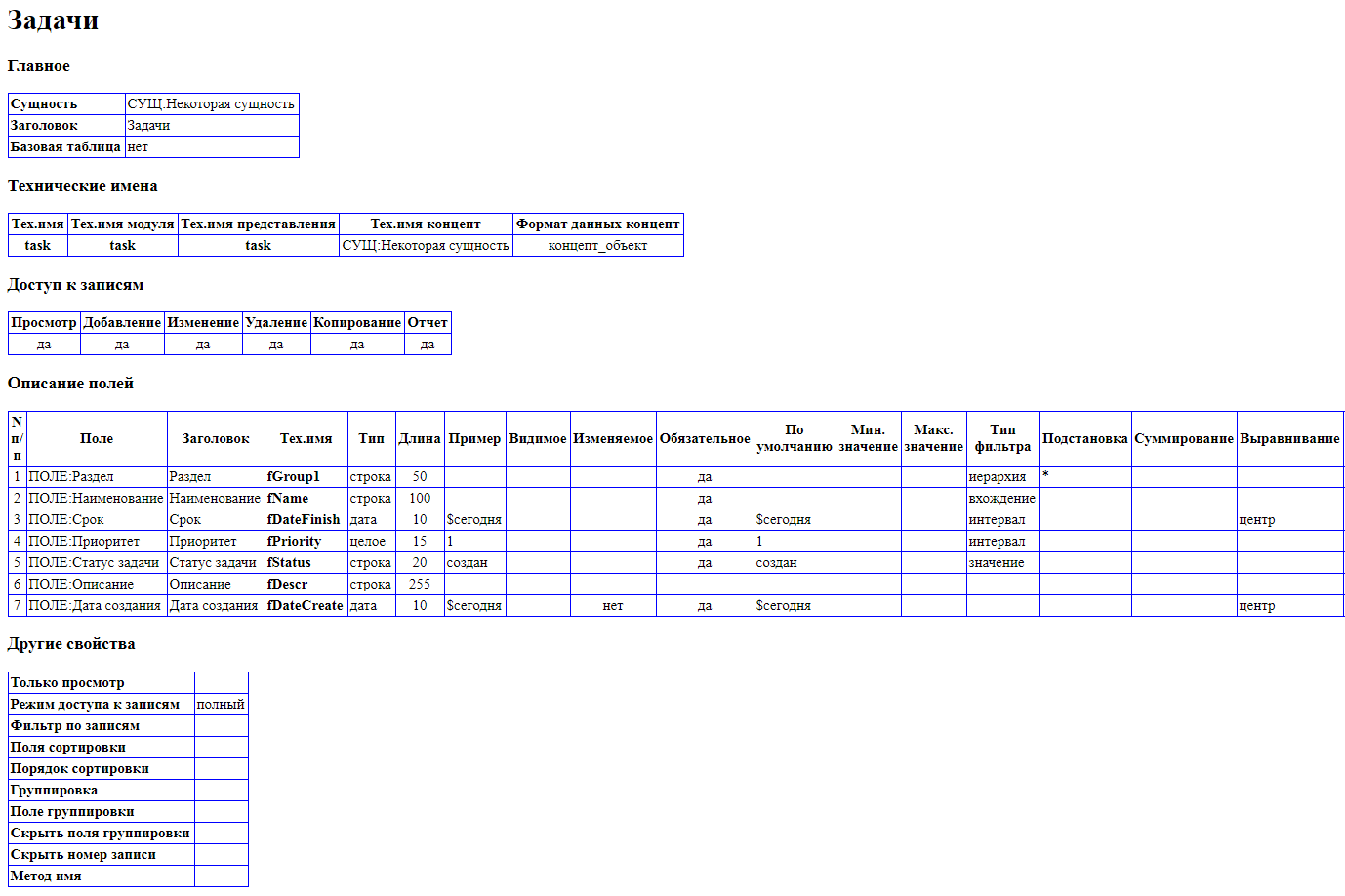Select "нет" value beside Базовая таблица
Viewport: 1345px width, 896px height.
pos(212,146)
